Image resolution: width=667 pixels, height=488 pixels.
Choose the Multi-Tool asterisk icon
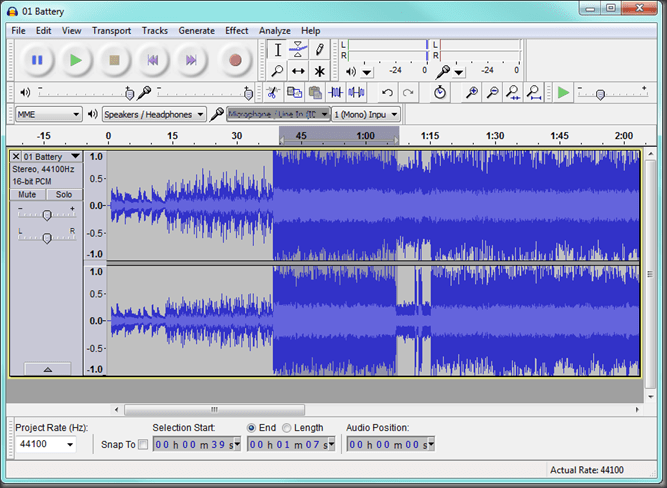coord(319,71)
